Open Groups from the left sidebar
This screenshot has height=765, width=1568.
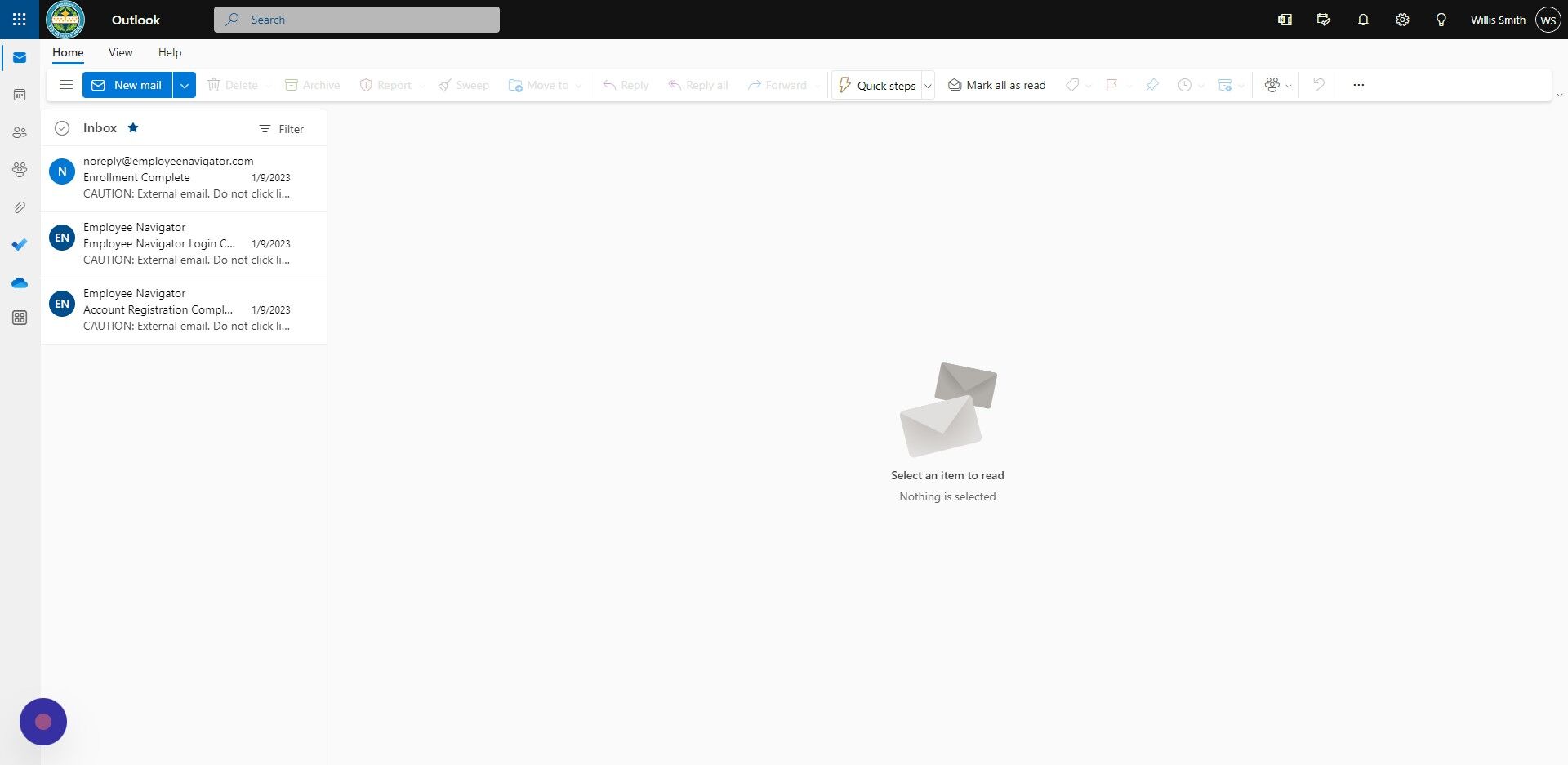click(x=19, y=170)
